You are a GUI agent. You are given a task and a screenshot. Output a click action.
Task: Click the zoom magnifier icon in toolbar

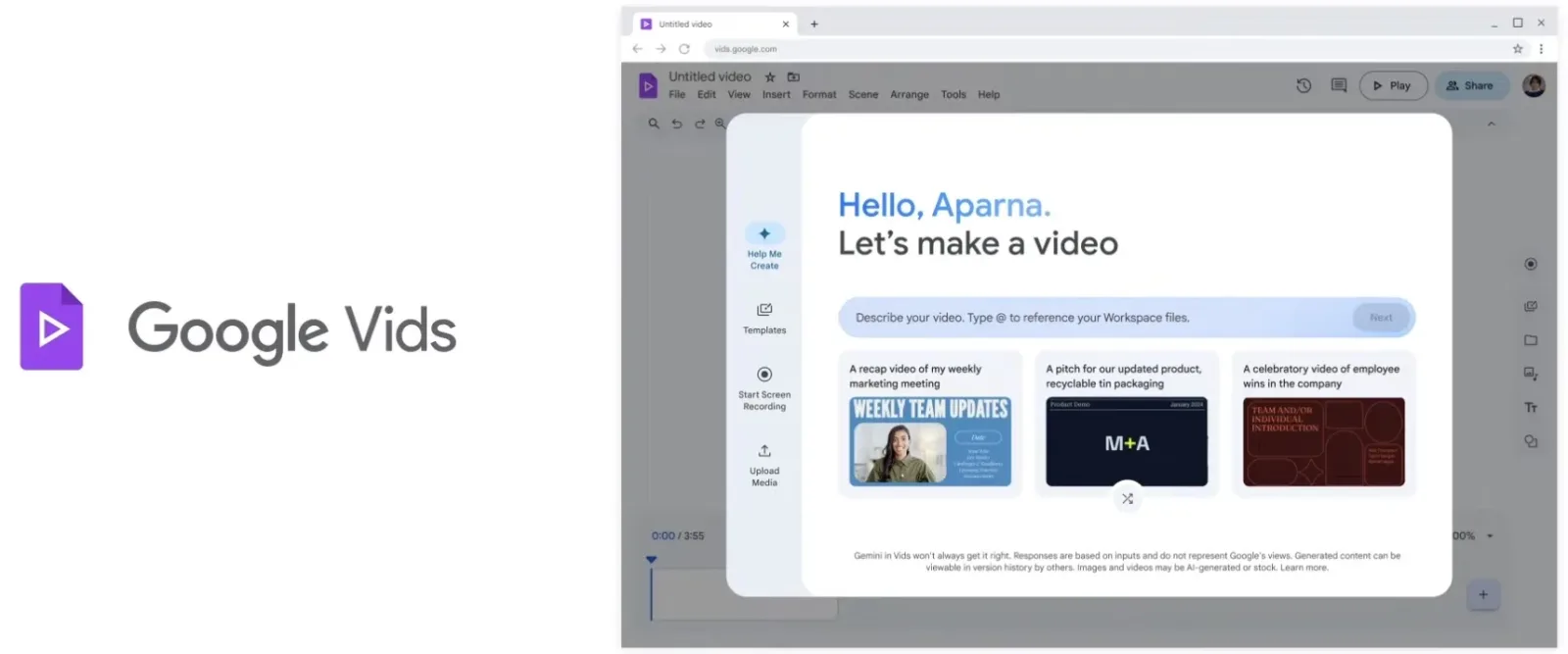(720, 124)
